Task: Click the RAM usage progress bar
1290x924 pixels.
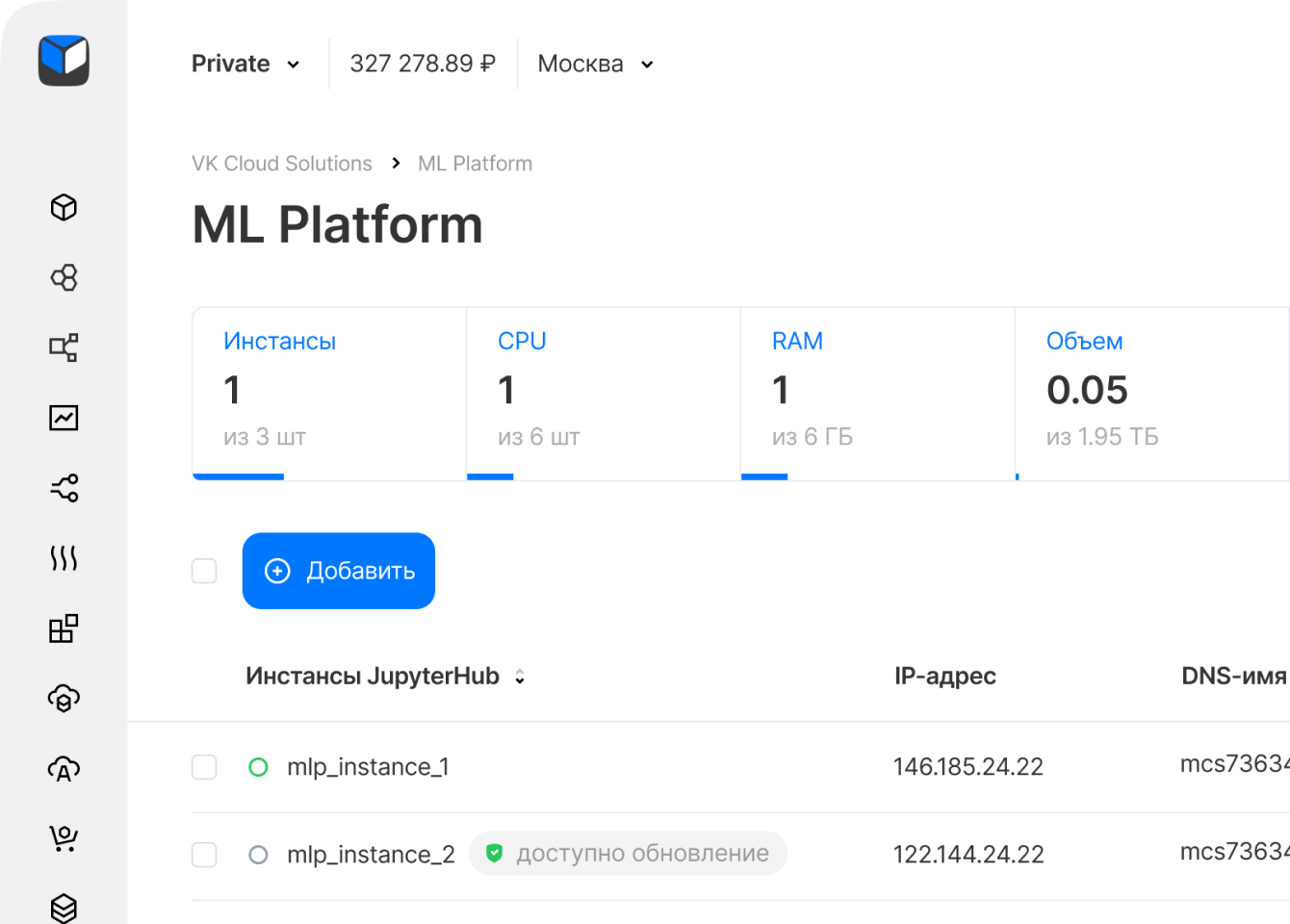Action: pos(764,476)
